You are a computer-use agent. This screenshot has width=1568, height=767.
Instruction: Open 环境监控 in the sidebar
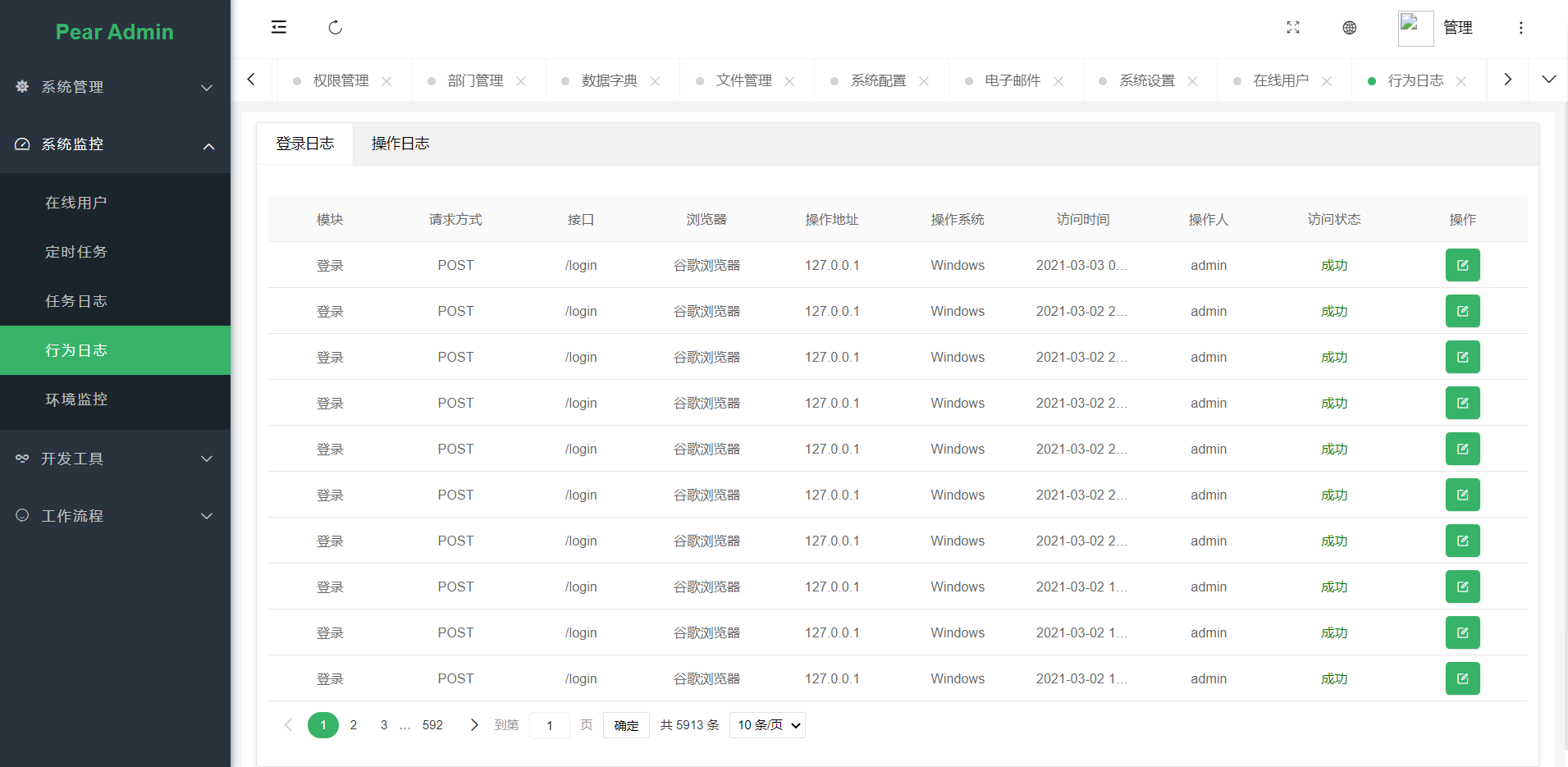click(115, 399)
